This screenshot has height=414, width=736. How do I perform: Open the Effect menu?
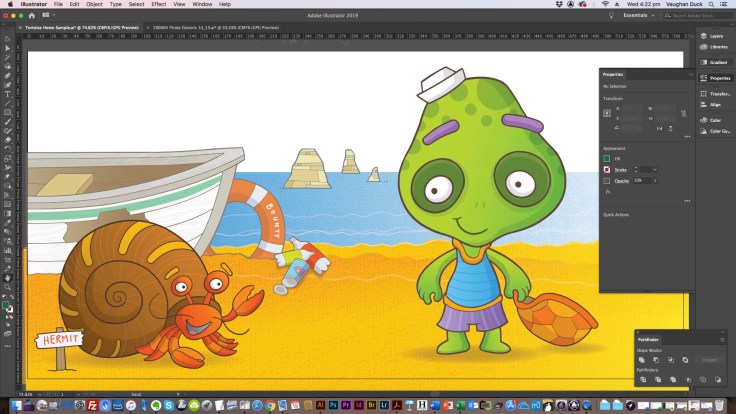[x=158, y=4]
